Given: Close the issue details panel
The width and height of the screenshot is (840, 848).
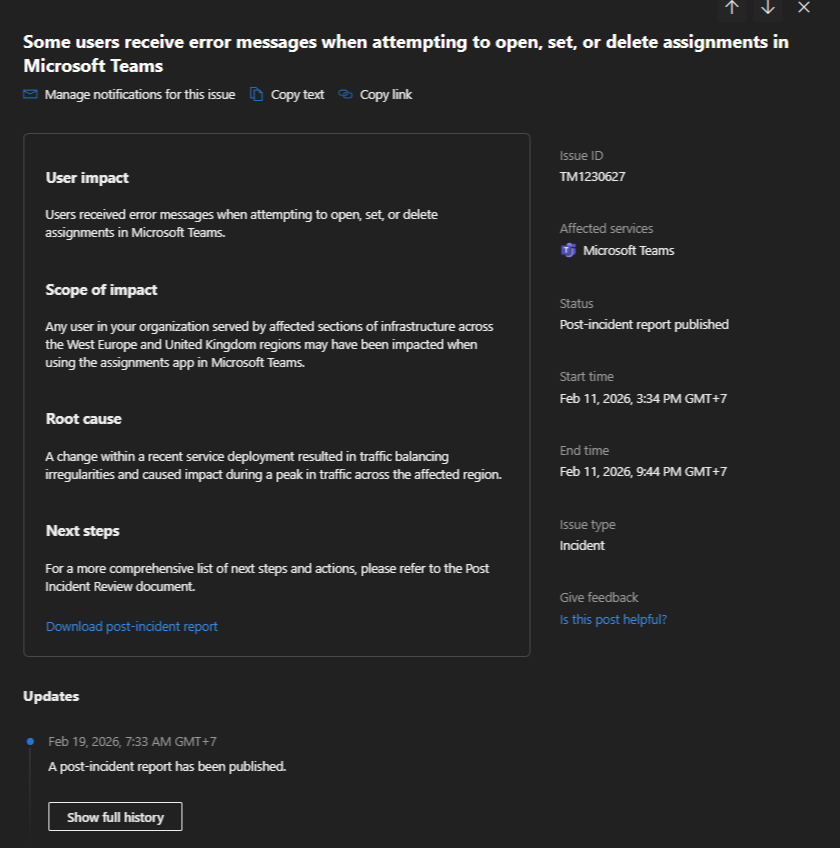Looking at the screenshot, I should 804,7.
